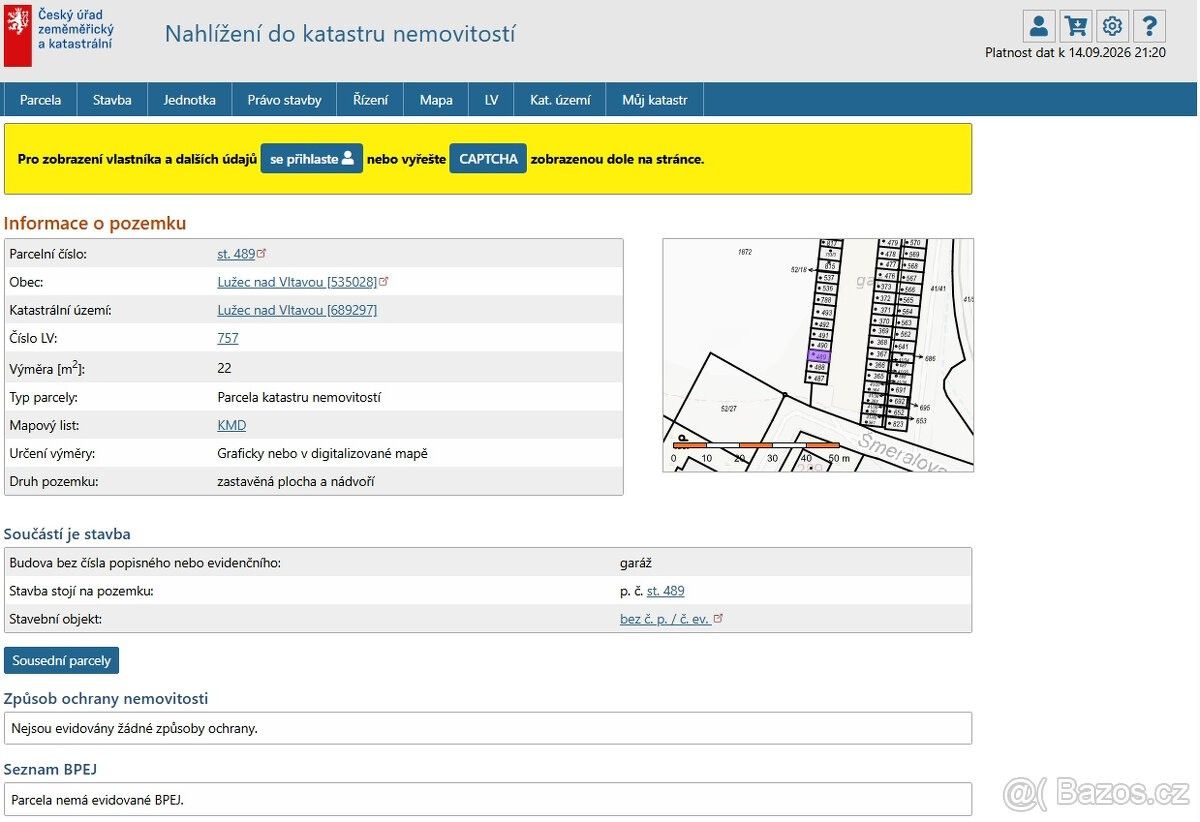Image resolution: width=1200 pixels, height=822 pixels.
Task: Open the shopping cart icon
Action: click(1076, 26)
